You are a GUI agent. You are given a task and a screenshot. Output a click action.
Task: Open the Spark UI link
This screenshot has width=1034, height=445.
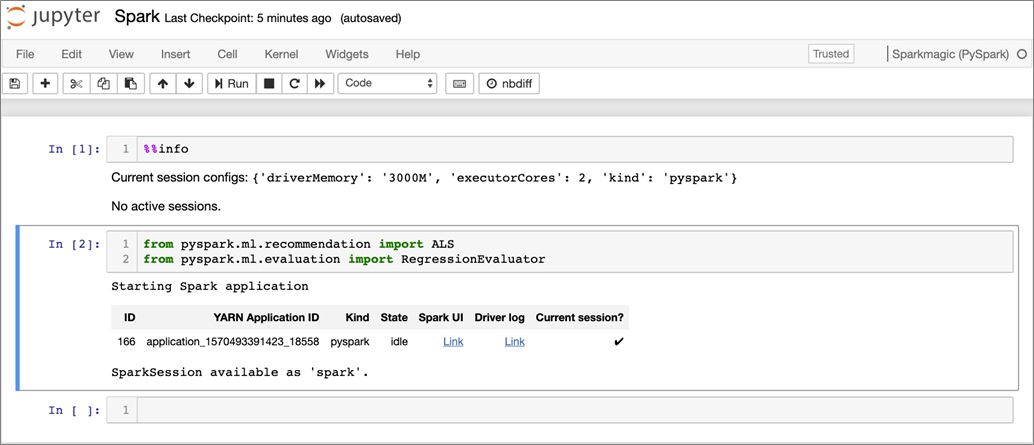(x=453, y=341)
